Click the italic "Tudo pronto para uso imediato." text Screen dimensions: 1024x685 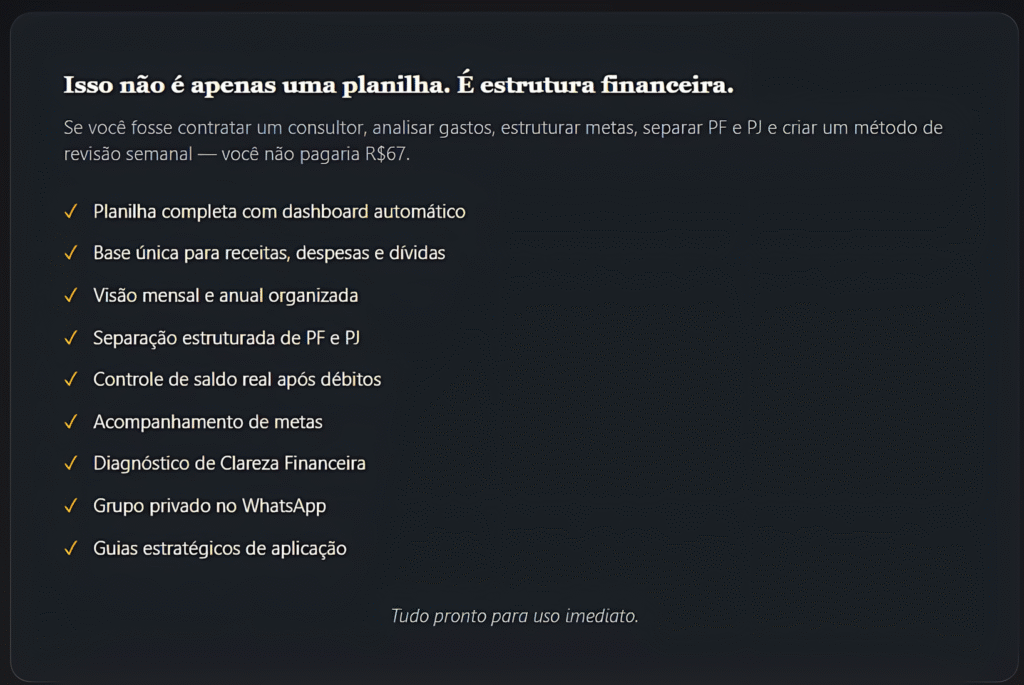(514, 616)
